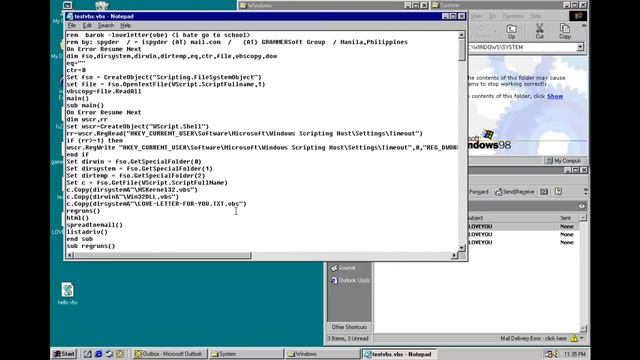The width and height of the screenshot is (640, 360).
Task: Open Notepad Search menu
Action: point(106,25)
